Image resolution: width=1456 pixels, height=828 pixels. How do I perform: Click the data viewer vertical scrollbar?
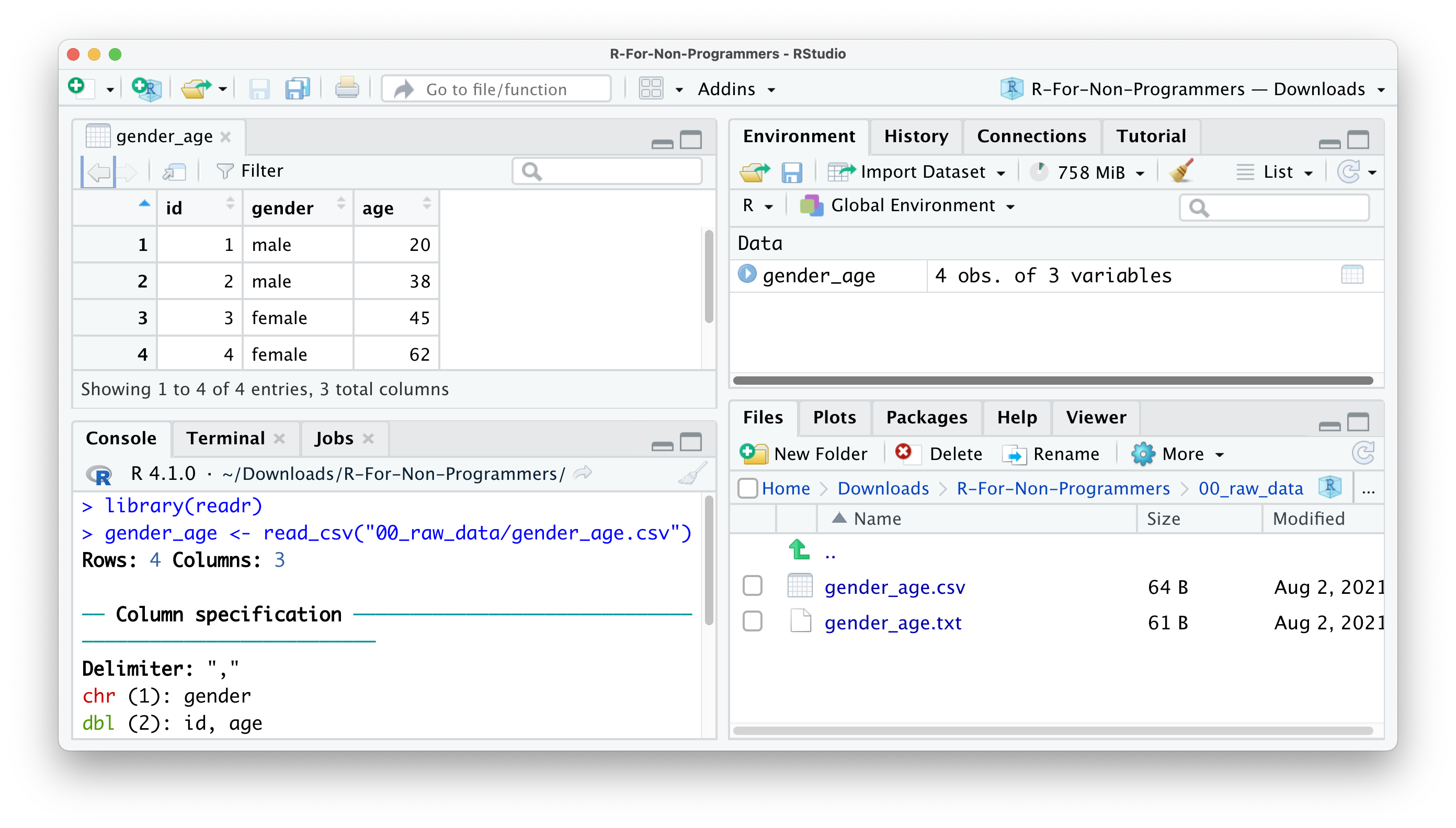[708, 277]
